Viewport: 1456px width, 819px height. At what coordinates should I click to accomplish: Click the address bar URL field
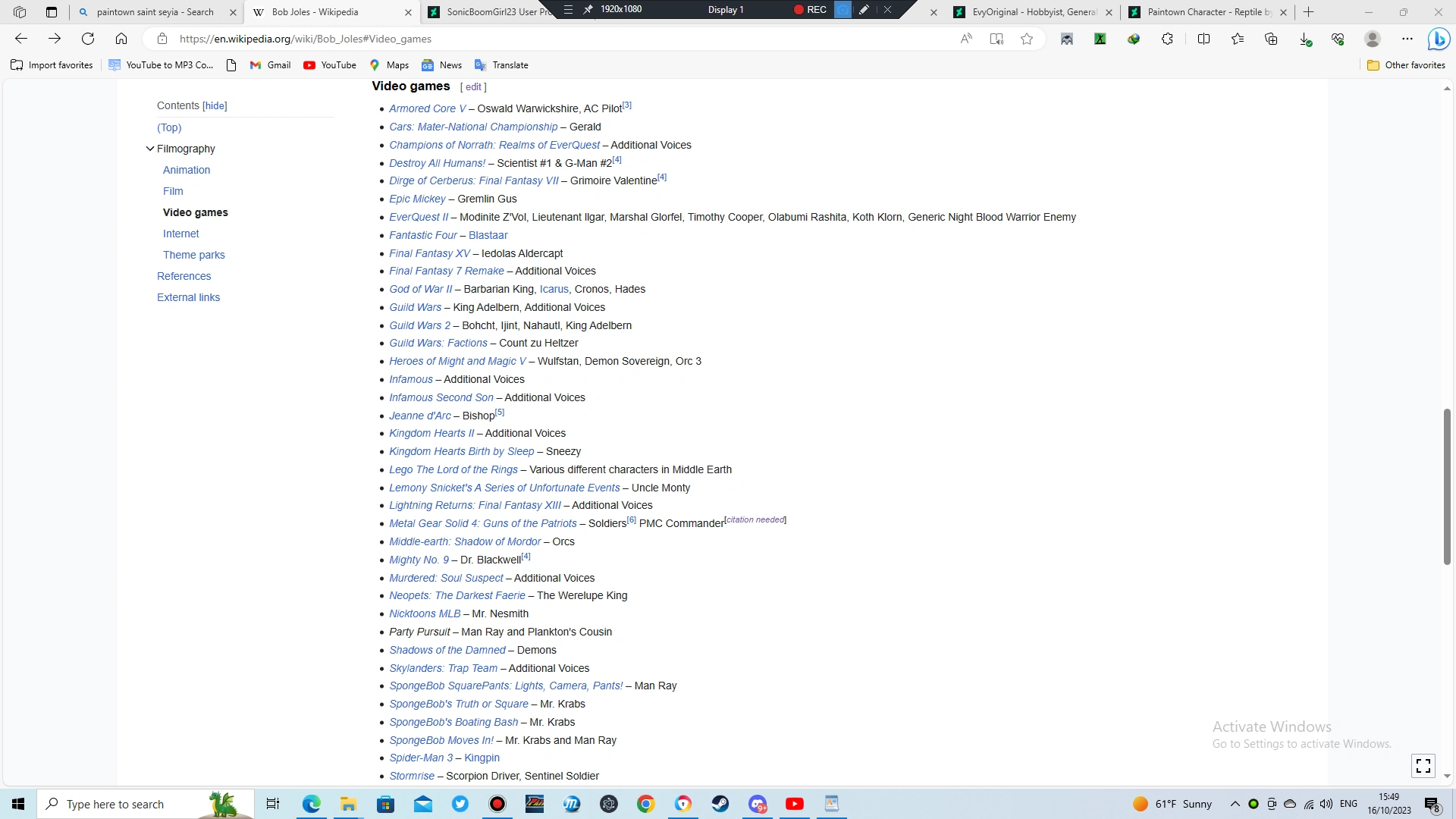pyautogui.click(x=531, y=39)
